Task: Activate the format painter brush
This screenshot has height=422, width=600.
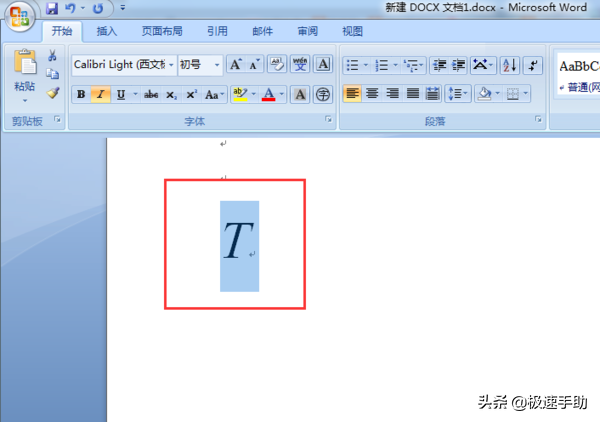Action: pos(53,92)
